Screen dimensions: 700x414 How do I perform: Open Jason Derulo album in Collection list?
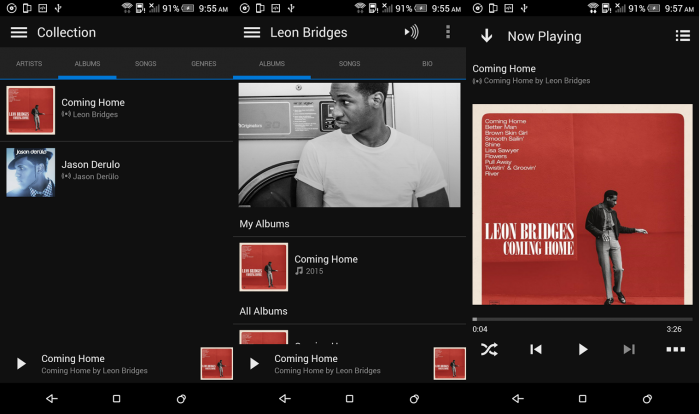[90, 170]
